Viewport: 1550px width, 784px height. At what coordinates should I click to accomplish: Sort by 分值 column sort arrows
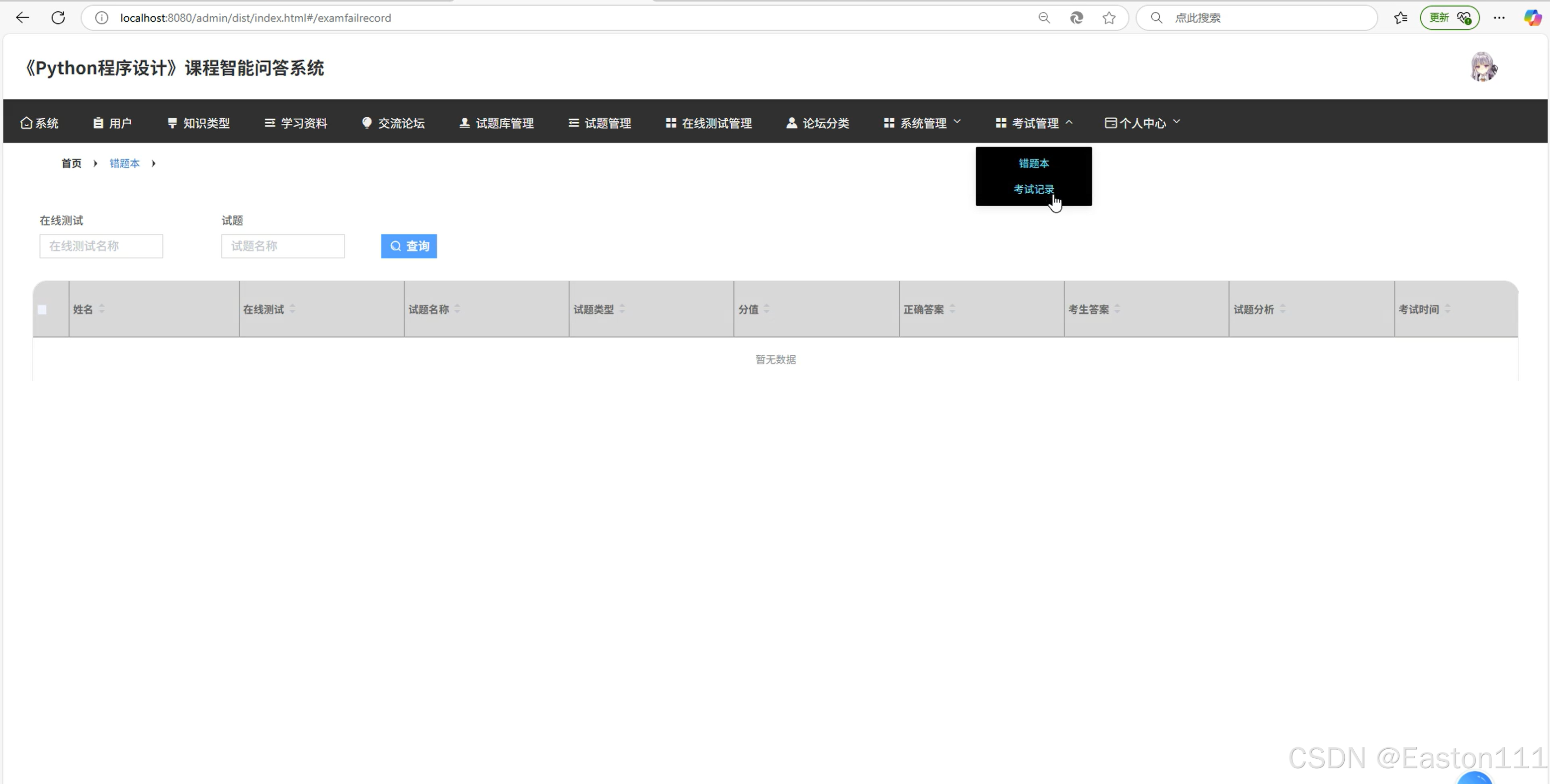click(x=766, y=309)
